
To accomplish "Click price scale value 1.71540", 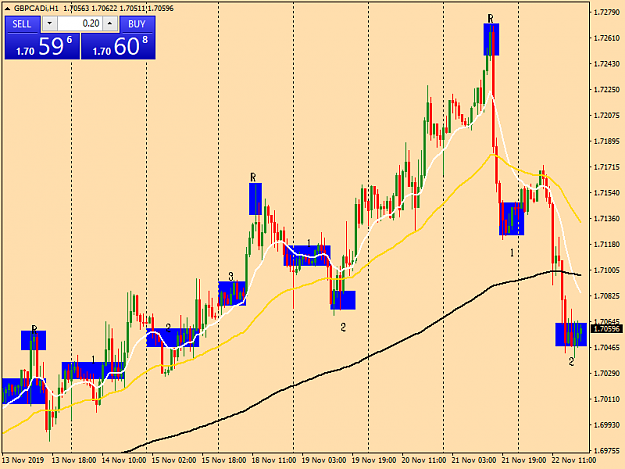I will 607,193.
